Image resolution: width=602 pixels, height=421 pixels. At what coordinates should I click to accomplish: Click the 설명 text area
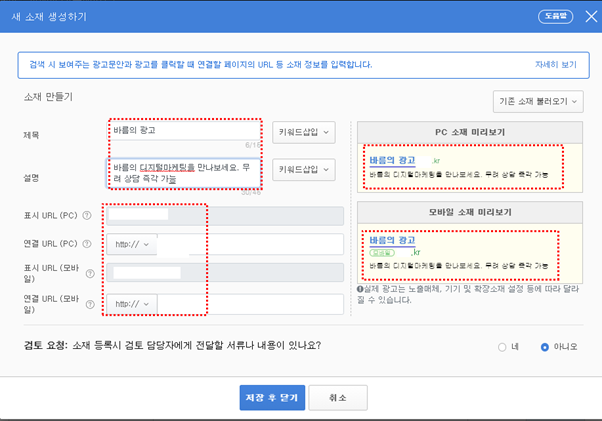pyautogui.click(x=184, y=173)
